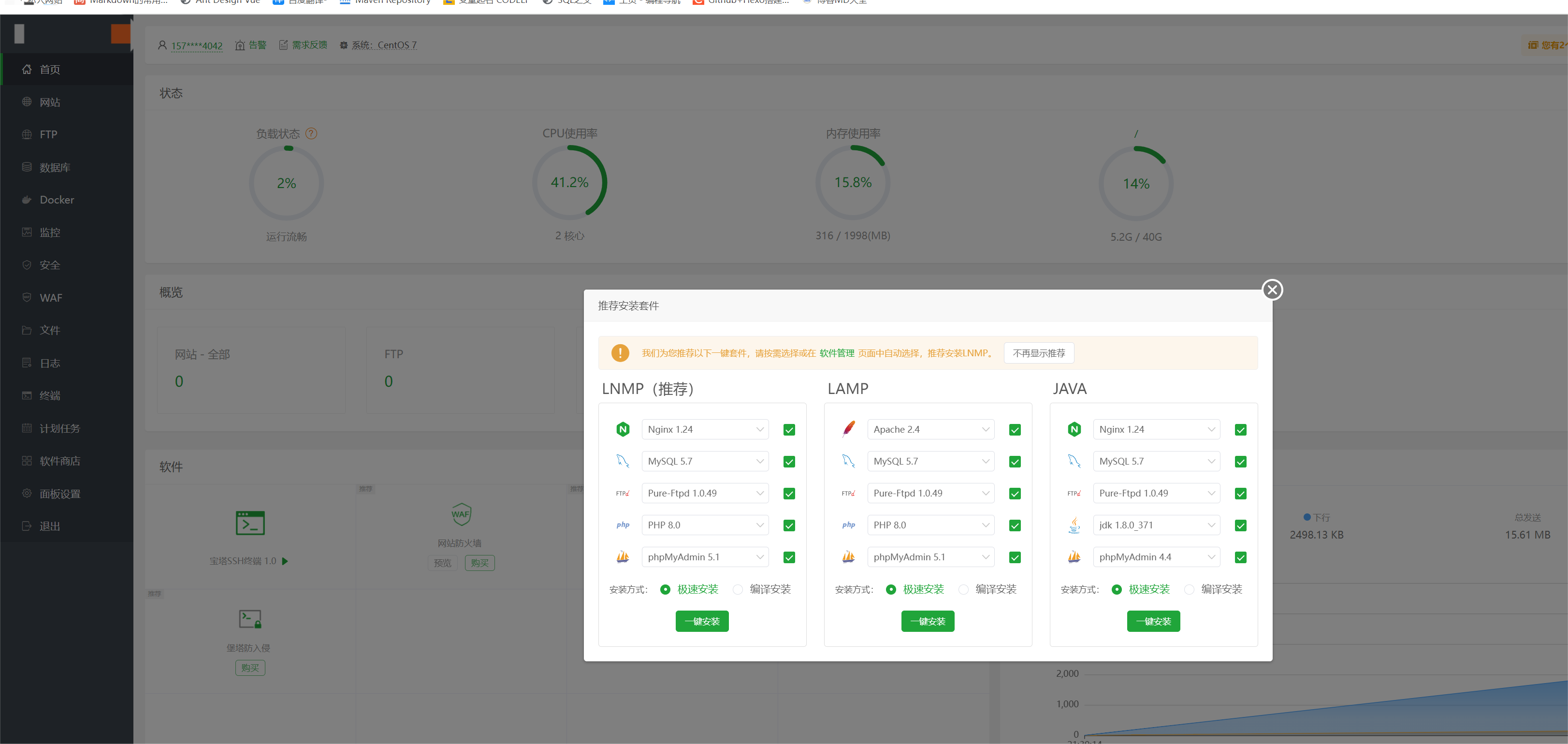
Task: Click the home icon beside 首页
Action: 27,70
